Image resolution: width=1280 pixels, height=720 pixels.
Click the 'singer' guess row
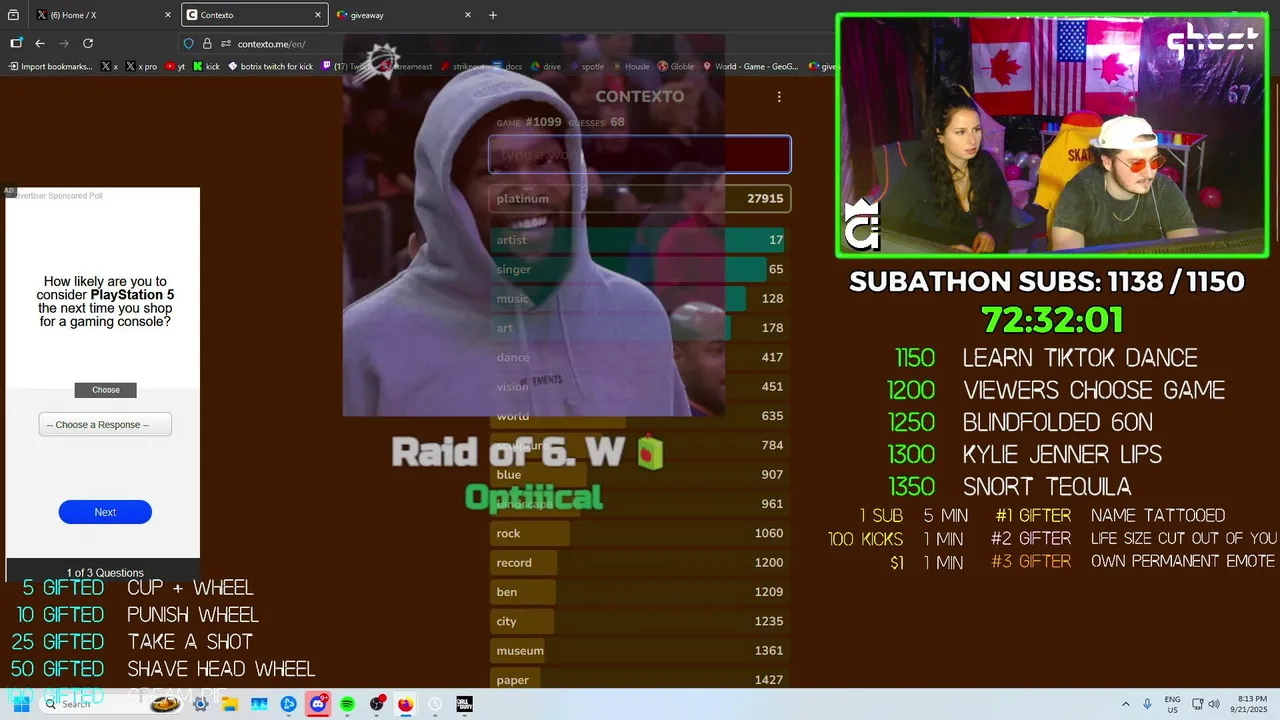point(640,269)
